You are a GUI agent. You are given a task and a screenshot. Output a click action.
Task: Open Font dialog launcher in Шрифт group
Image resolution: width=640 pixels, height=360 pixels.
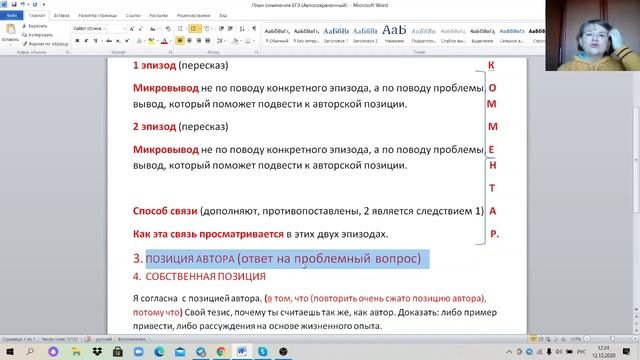[x=171, y=52]
